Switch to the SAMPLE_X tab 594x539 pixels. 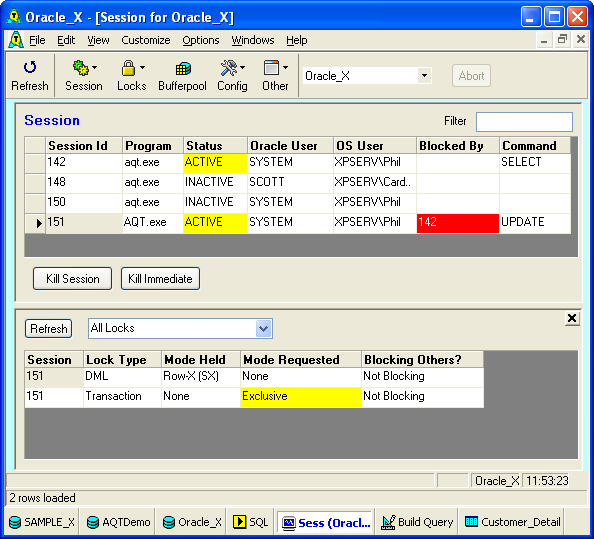(42, 522)
